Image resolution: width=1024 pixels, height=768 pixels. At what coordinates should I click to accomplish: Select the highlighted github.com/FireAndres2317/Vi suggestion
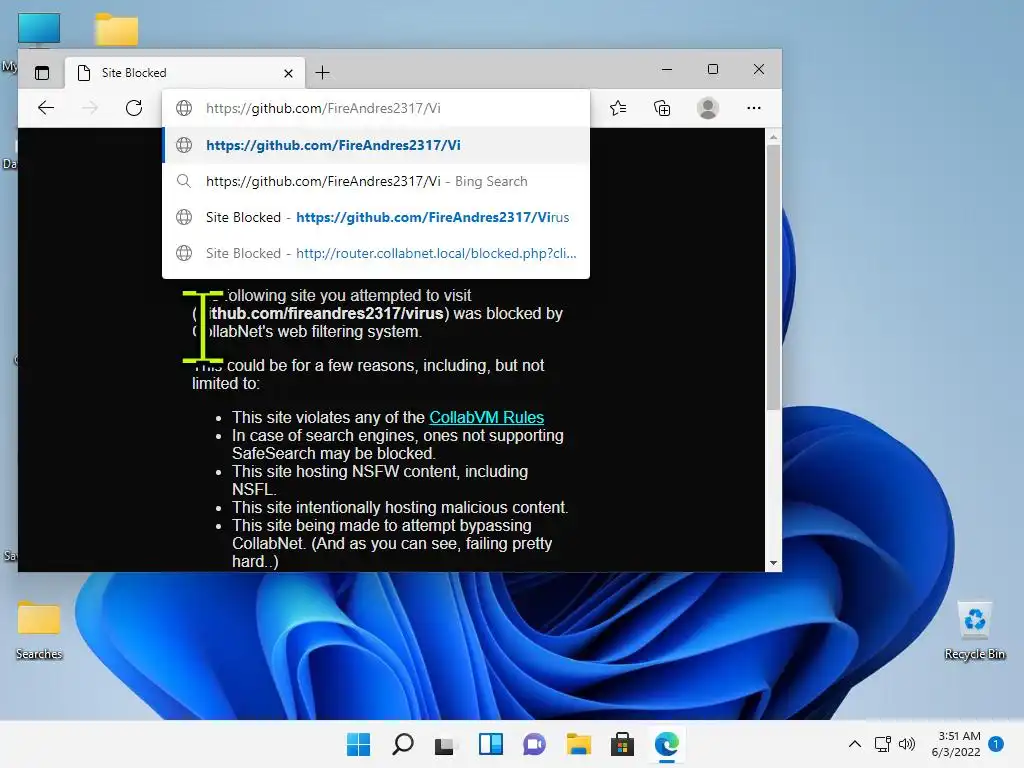376,145
